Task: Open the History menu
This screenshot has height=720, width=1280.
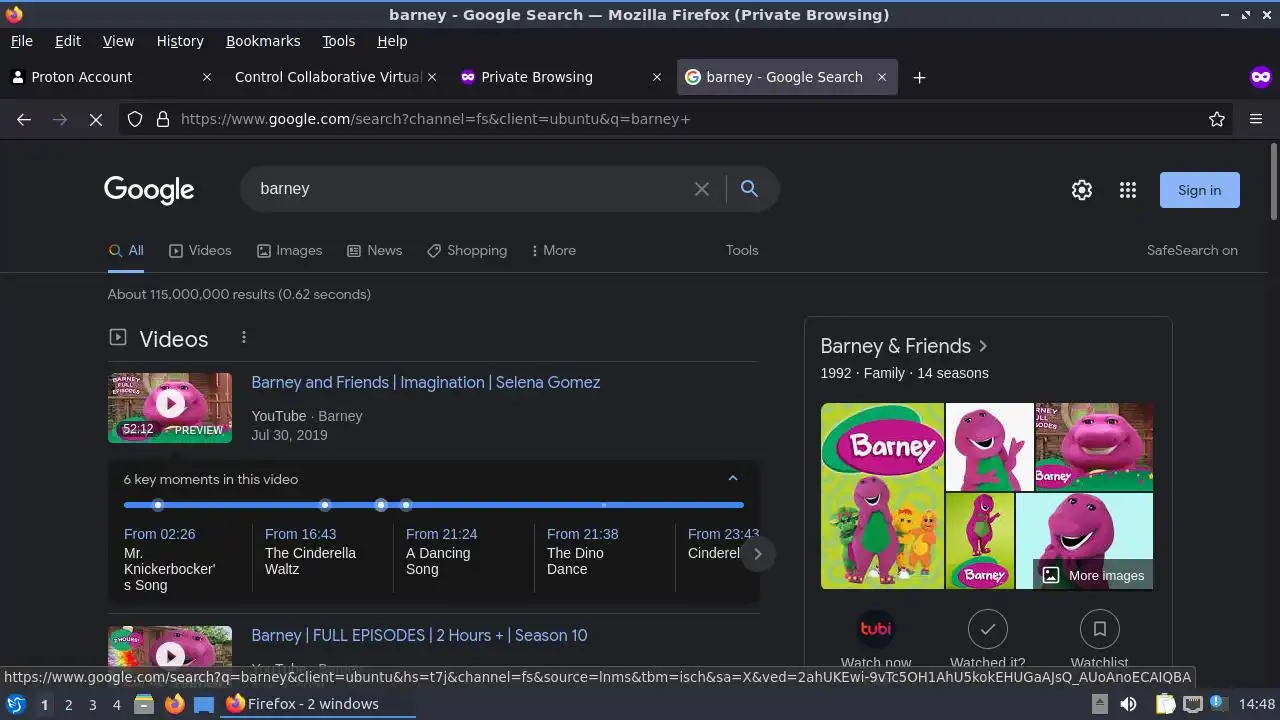Action: [x=180, y=41]
